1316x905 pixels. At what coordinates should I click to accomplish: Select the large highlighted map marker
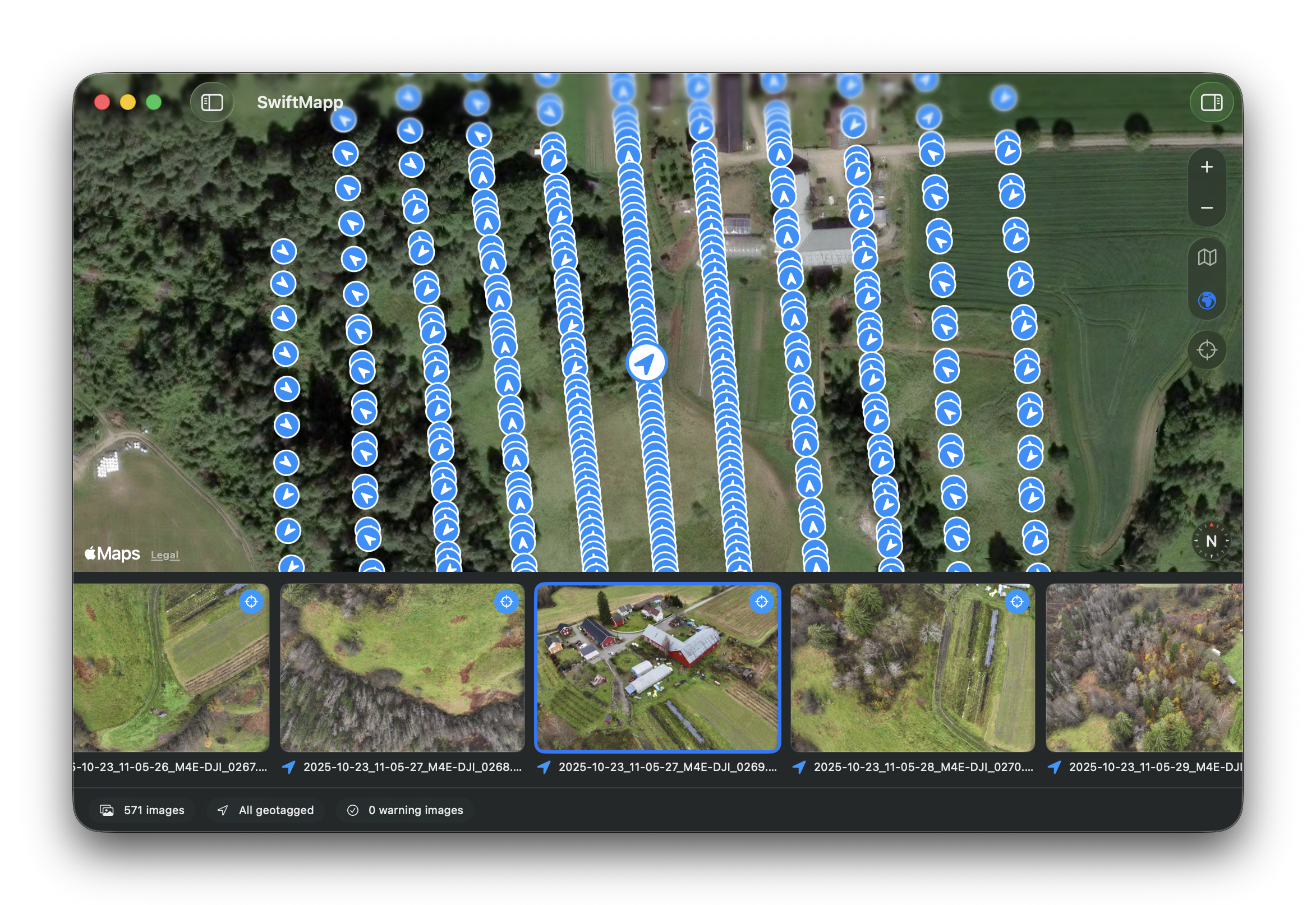646,363
